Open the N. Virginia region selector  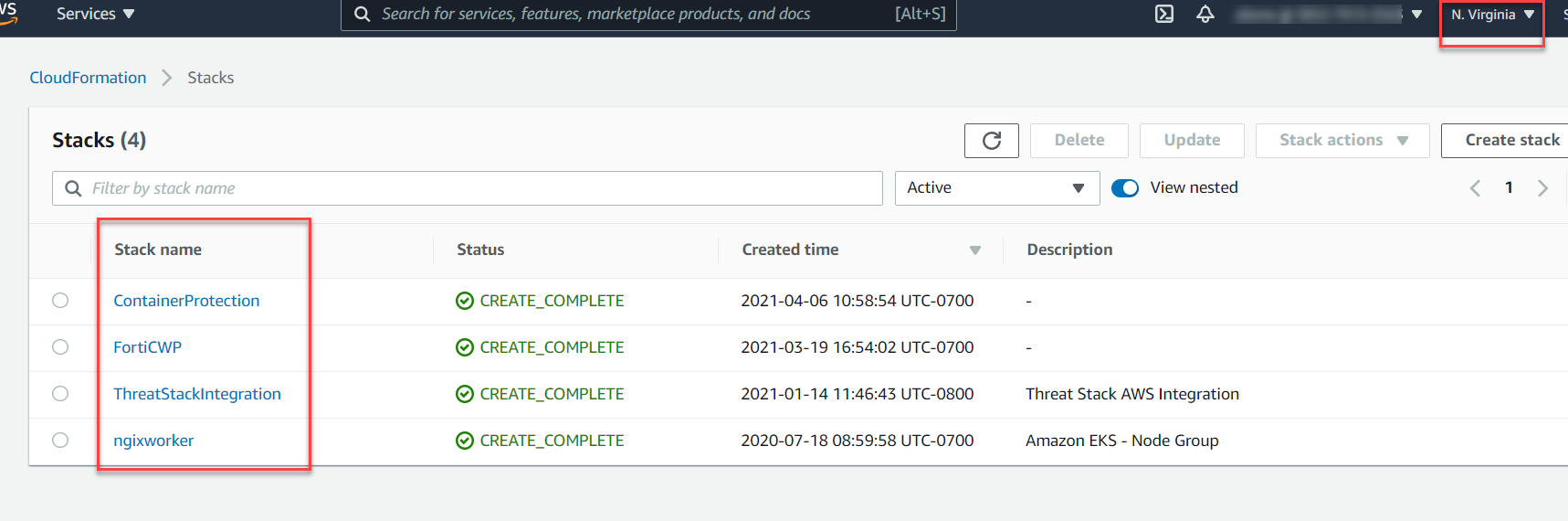point(1491,15)
